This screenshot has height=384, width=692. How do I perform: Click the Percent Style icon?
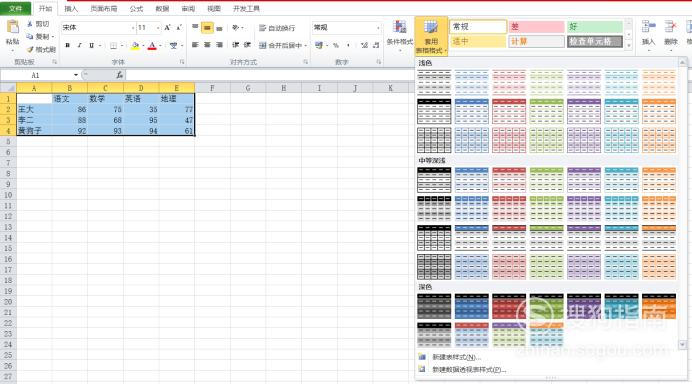[336, 45]
